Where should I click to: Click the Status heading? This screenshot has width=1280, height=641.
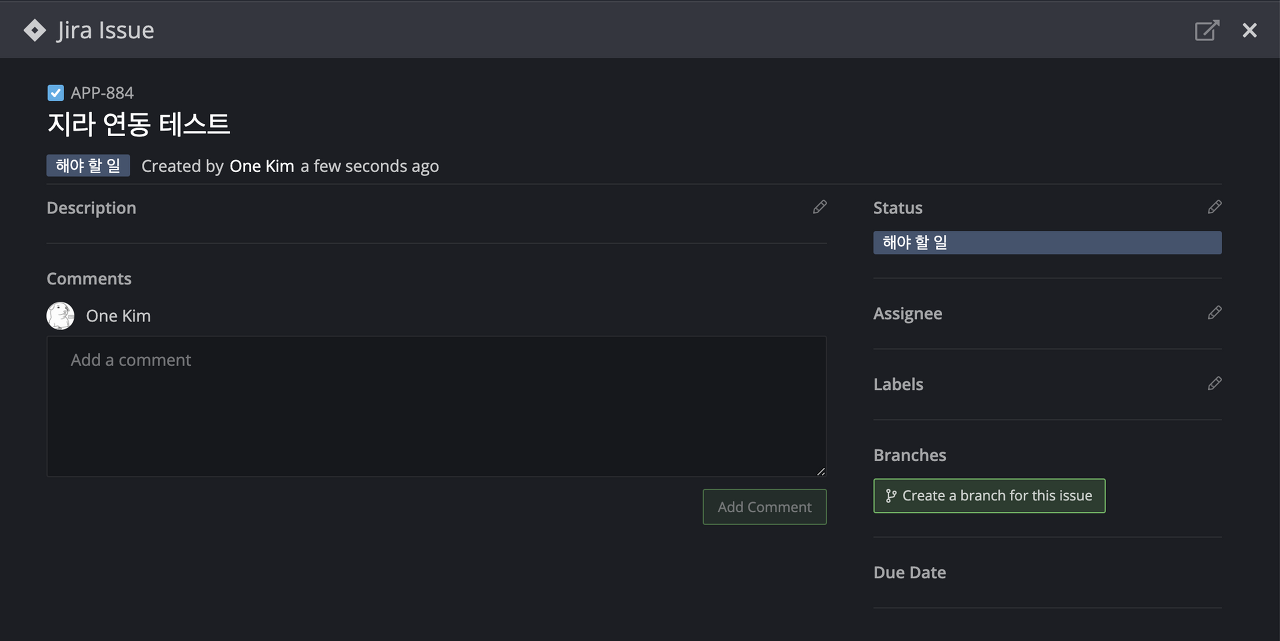[898, 208]
